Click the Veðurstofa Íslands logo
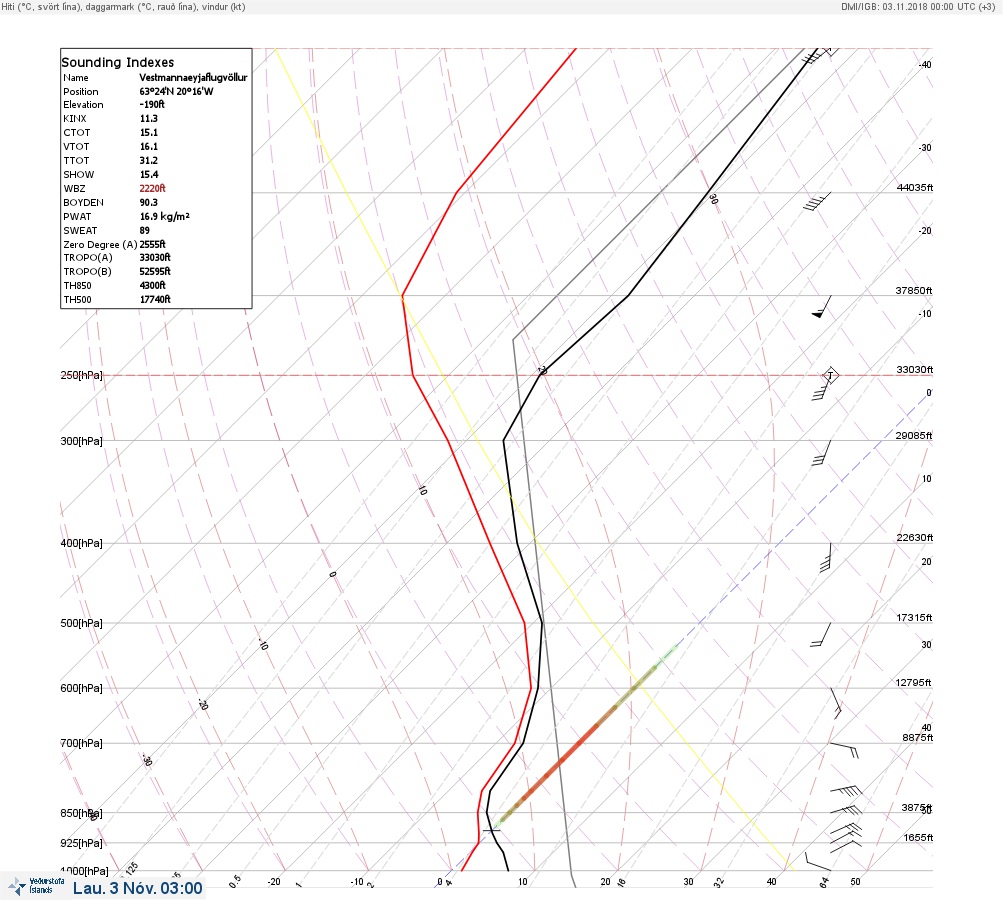This screenshot has height=900, width=1003. click(x=36, y=886)
